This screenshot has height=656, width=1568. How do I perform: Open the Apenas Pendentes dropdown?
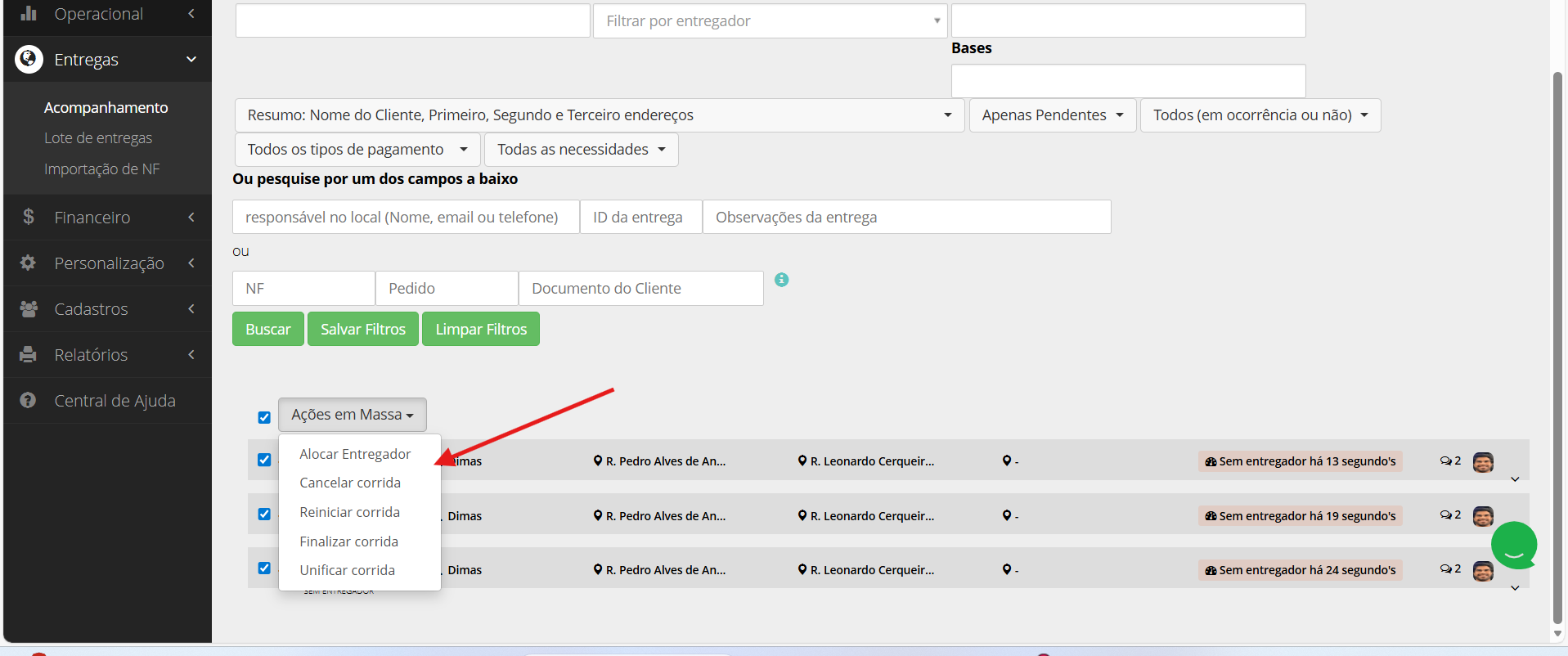point(1053,115)
